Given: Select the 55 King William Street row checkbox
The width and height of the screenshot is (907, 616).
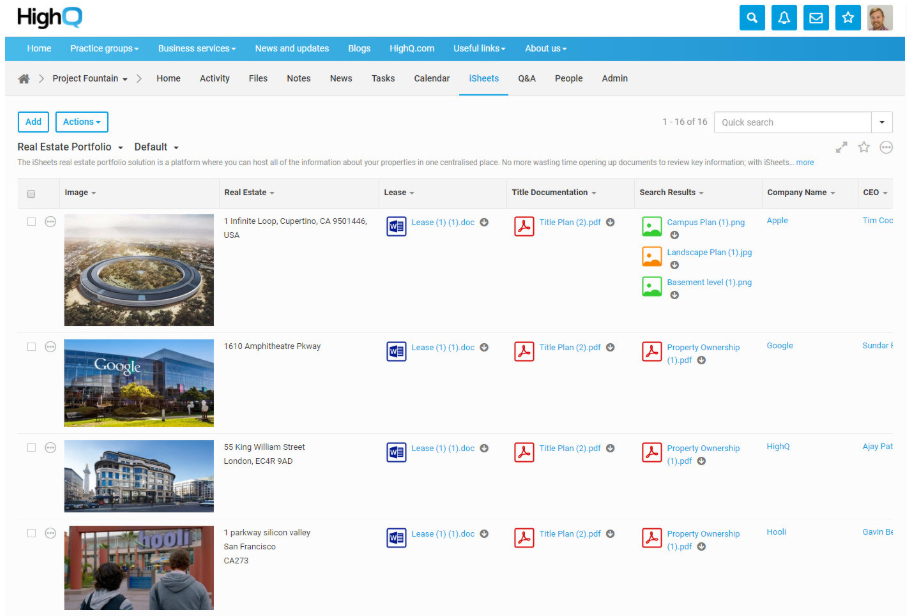Looking at the screenshot, I should (31, 448).
